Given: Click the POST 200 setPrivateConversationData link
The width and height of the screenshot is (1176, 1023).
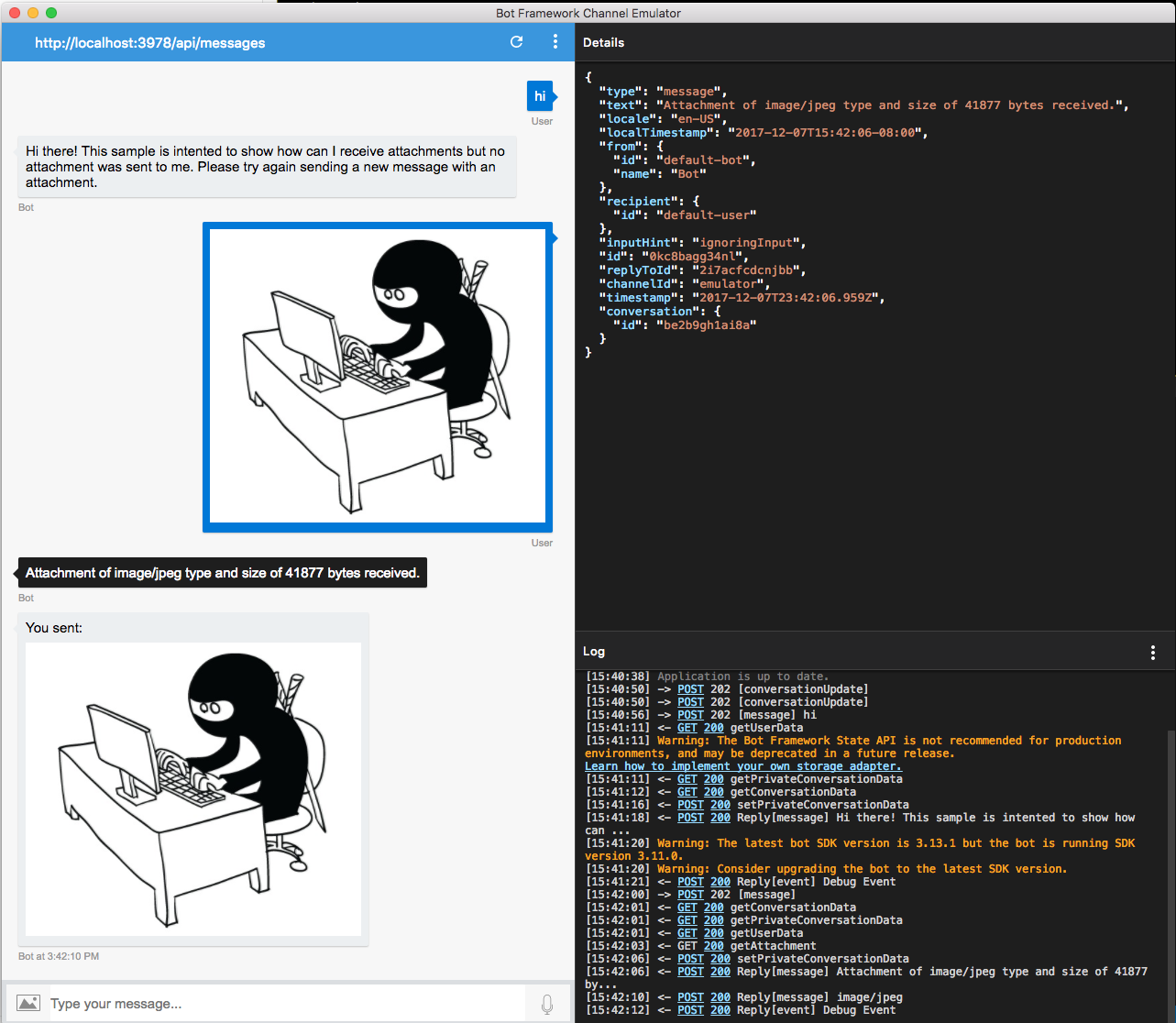Looking at the screenshot, I should click(690, 804).
